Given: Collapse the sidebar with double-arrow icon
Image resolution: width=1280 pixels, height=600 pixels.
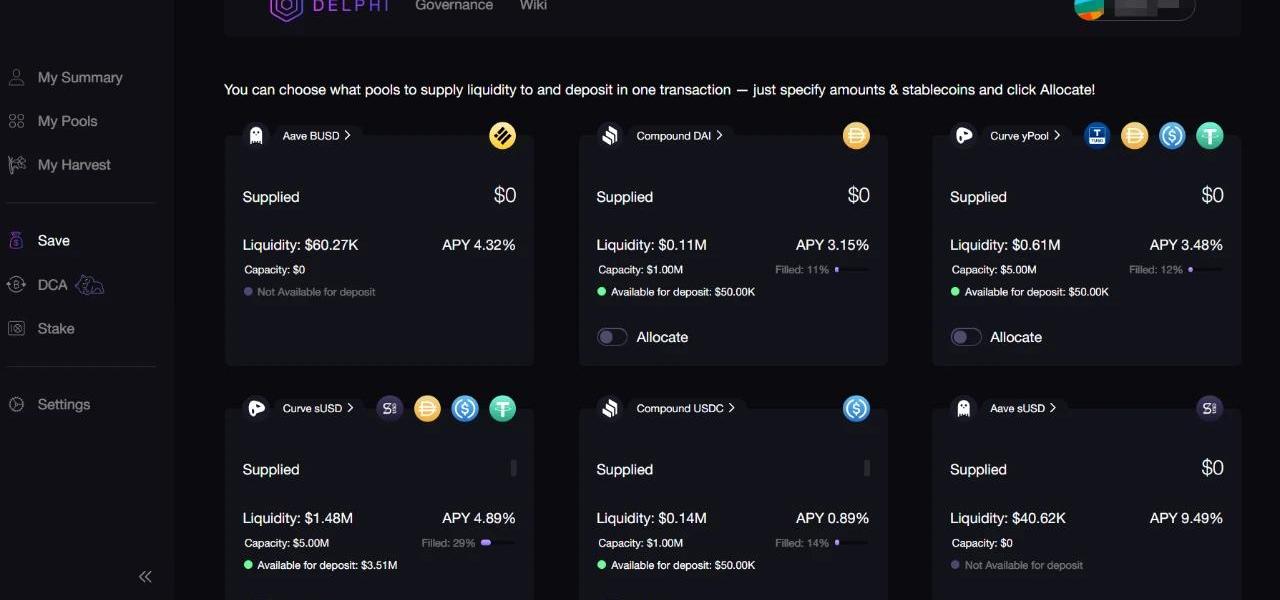Looking at the screenshot, I should click(145, 576).
